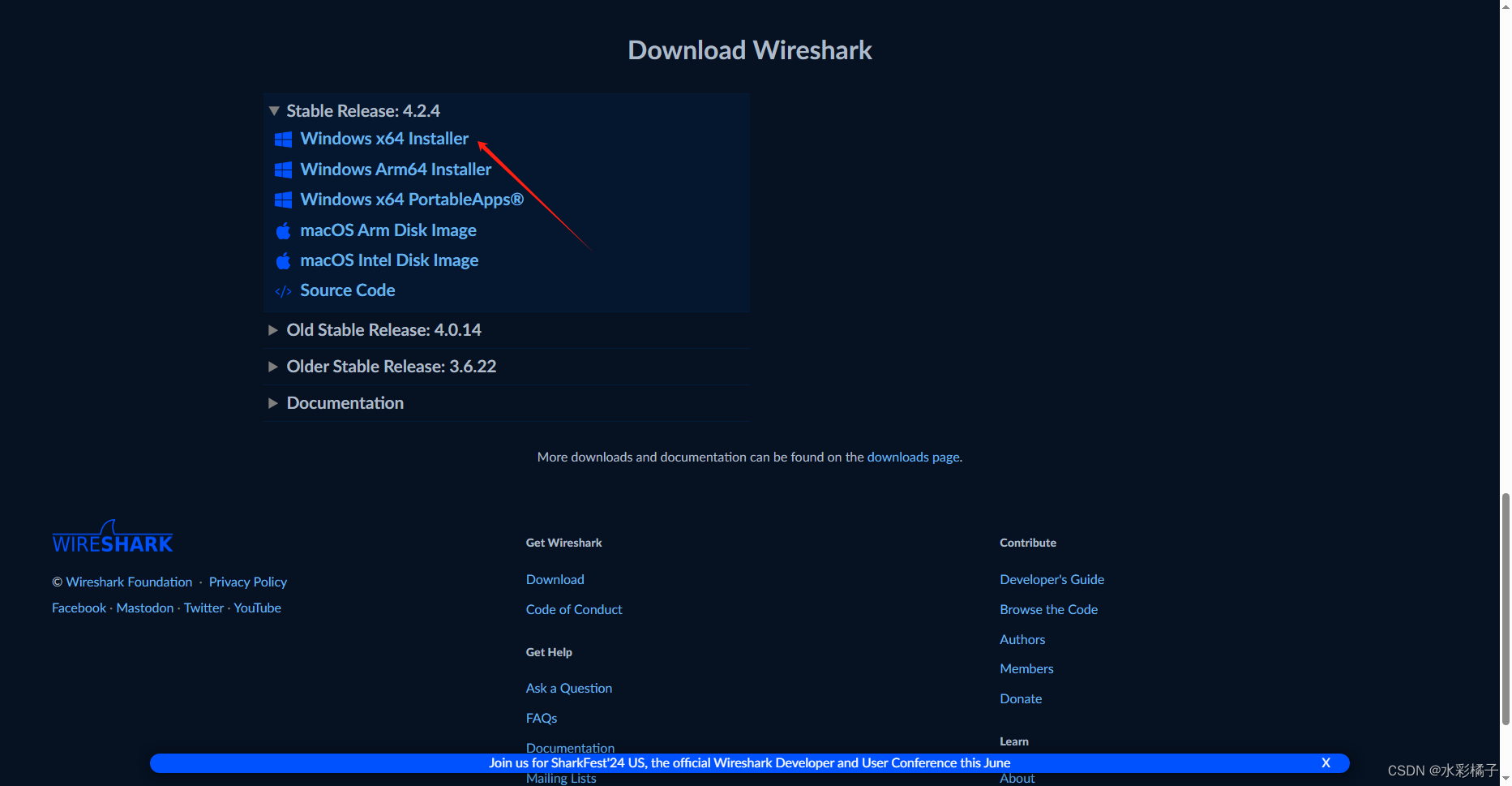Download the Windows Arm64 Installer
This screenshot has height=786, width=1512.
[x=396, y=170]
